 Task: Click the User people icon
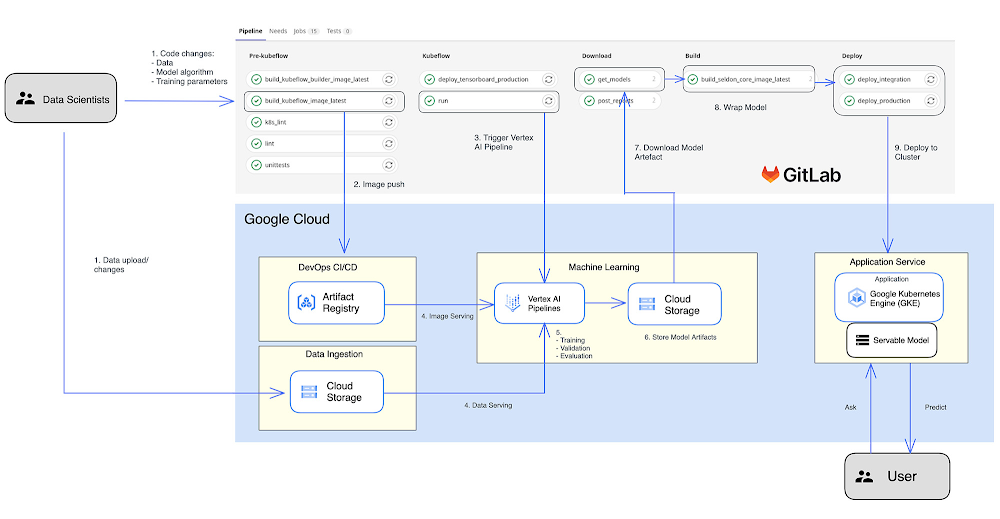(x=864, y=476)
